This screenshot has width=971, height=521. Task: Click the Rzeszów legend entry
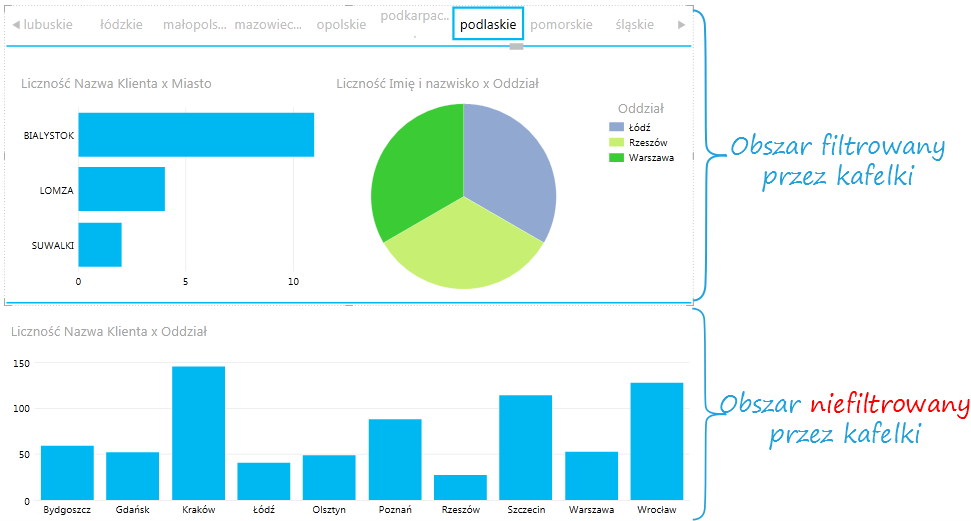tap(647, 142)
